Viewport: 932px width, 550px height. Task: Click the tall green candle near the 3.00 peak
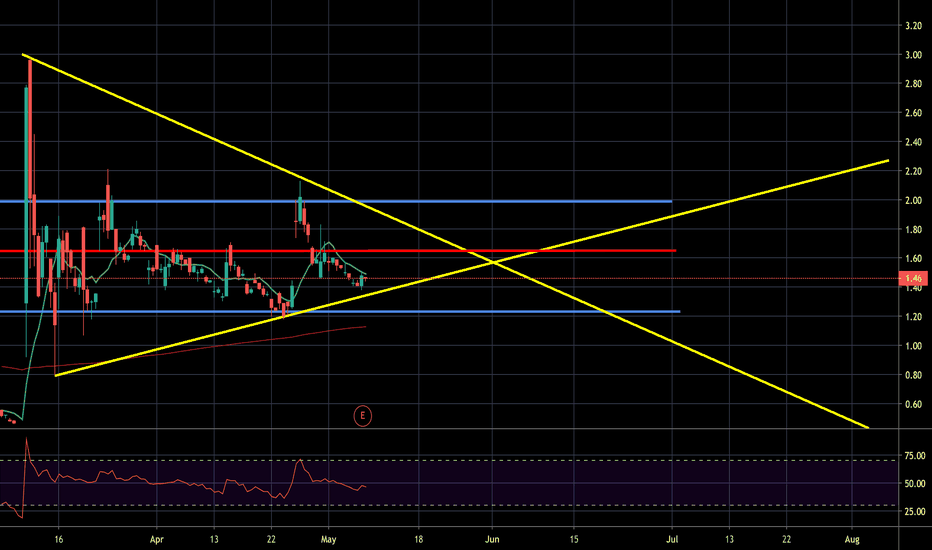click(x=26, y=195)
